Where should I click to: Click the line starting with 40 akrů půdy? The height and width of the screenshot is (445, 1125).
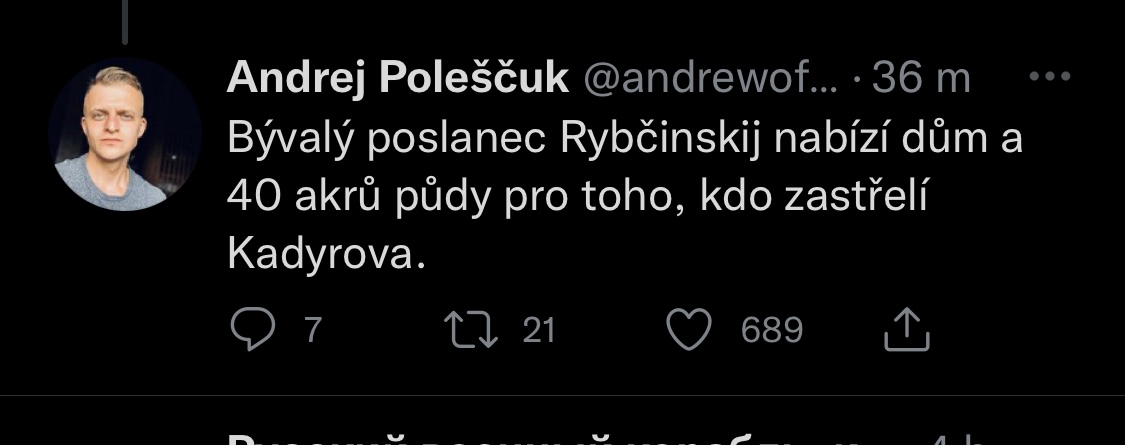coord(578,197)
